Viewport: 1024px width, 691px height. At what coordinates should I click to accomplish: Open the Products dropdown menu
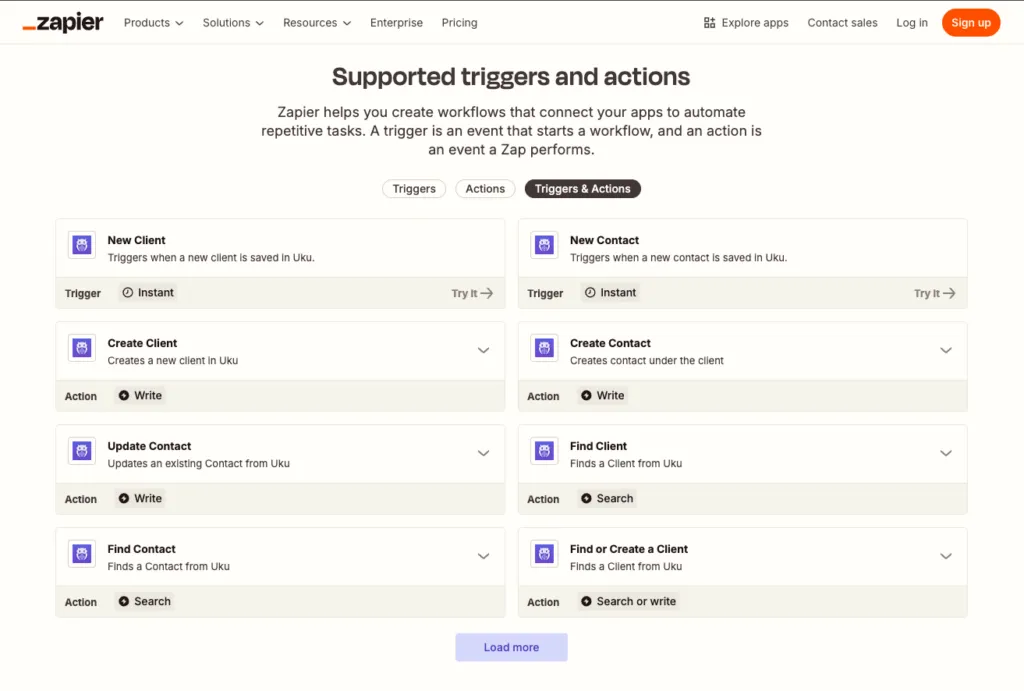pyautogui.click(x=153, y=23)
